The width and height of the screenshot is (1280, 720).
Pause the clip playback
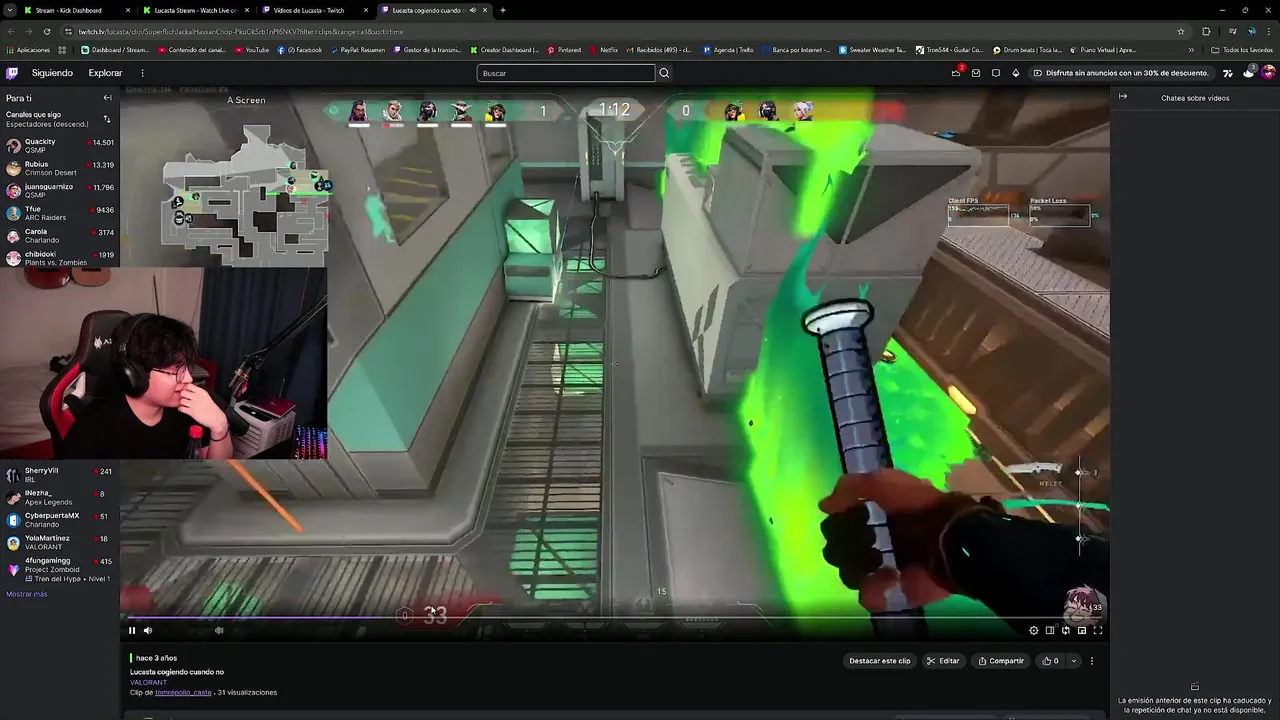(131, 630)
